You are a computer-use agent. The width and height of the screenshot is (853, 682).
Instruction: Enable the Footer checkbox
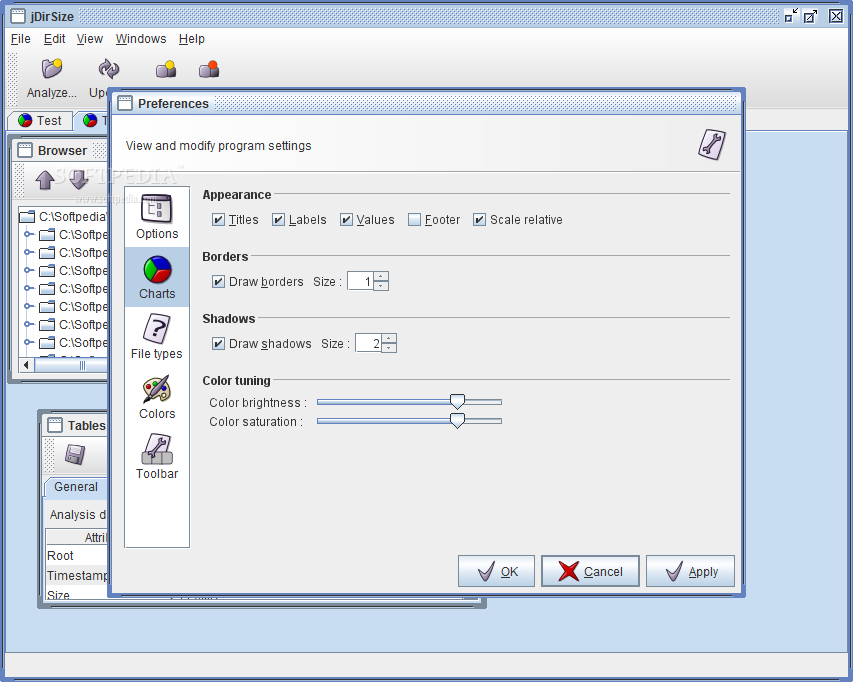point(415,220)
